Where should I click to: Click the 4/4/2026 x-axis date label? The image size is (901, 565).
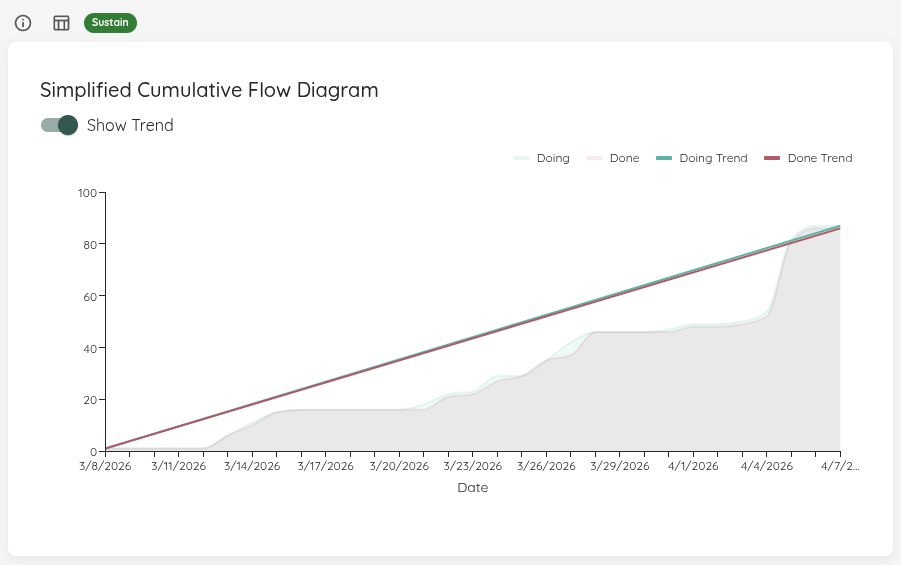coord(767,466)
